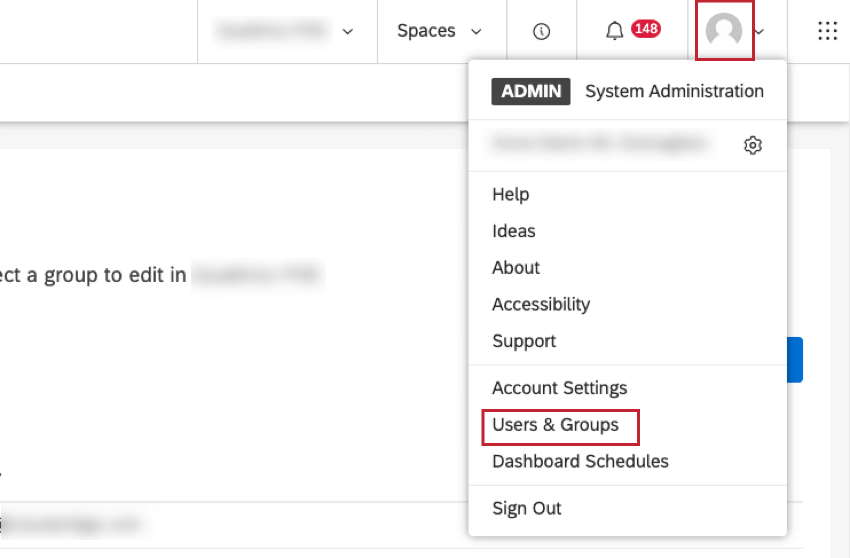Click the Support menu item

[523, 341]
